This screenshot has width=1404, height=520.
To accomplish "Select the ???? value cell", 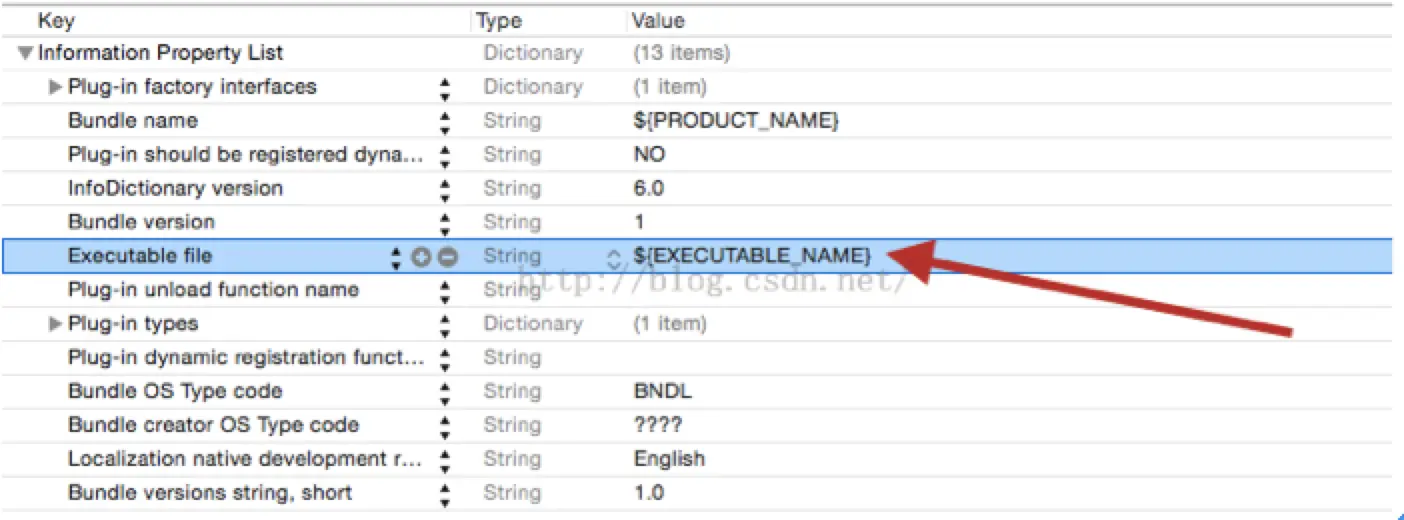I will coord(658,425).
